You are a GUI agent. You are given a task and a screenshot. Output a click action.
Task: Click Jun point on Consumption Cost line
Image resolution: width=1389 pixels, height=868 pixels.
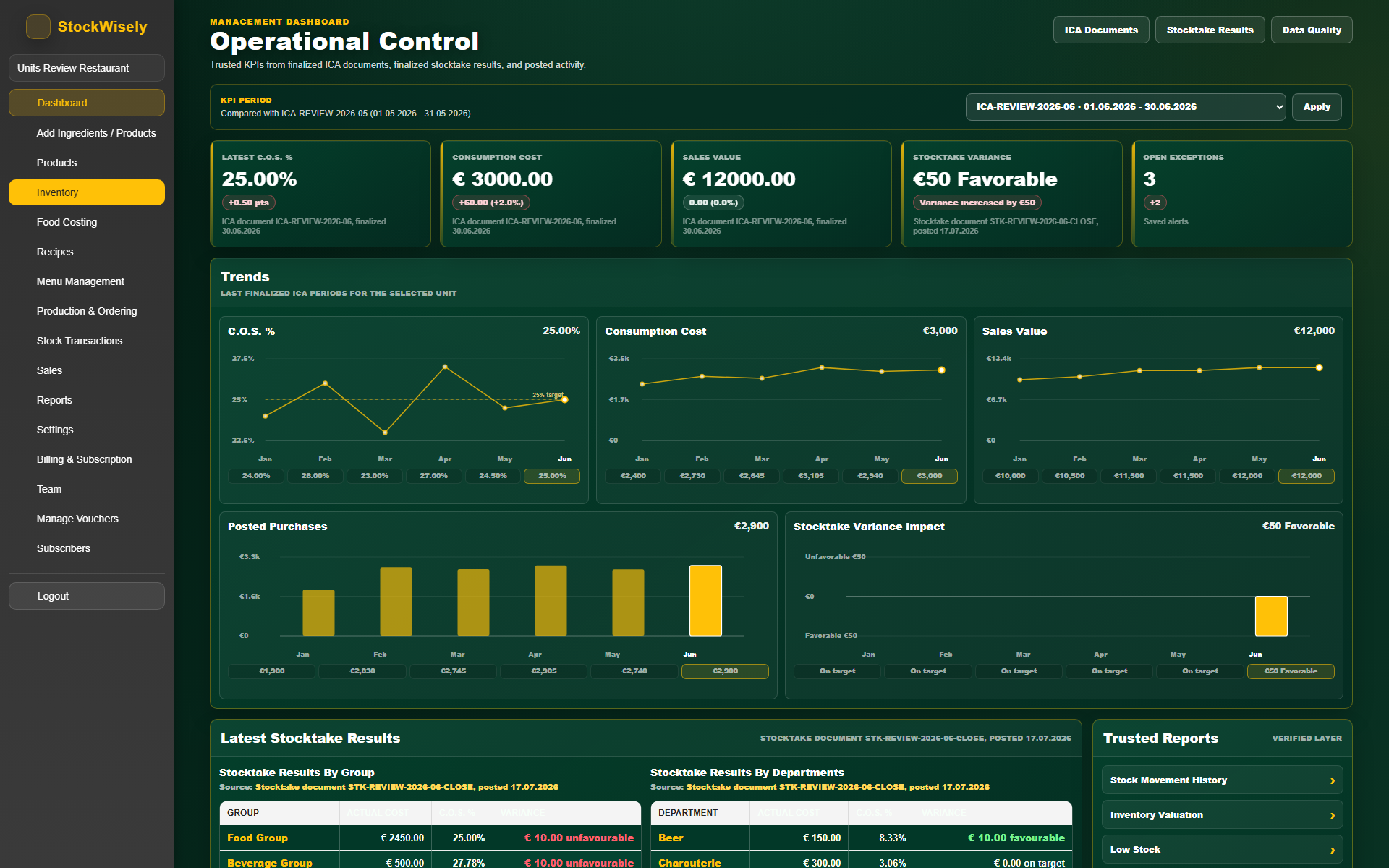[x=941, y=370]
